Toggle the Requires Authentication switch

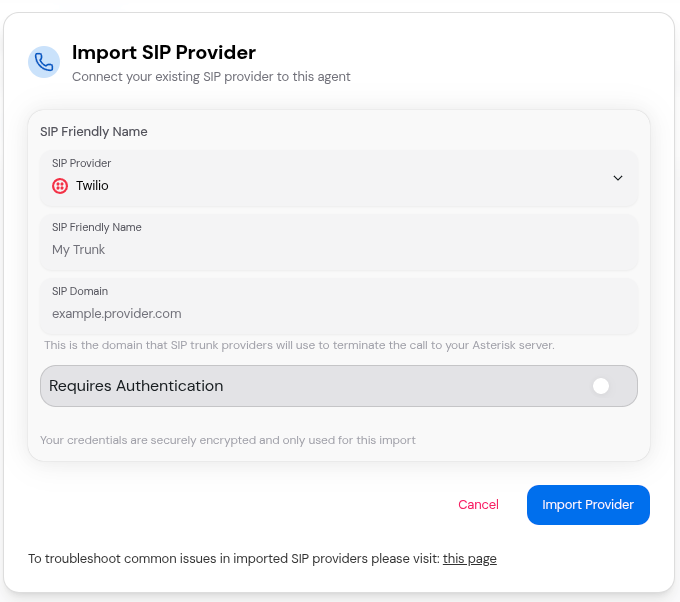click(x=602, y=386)
